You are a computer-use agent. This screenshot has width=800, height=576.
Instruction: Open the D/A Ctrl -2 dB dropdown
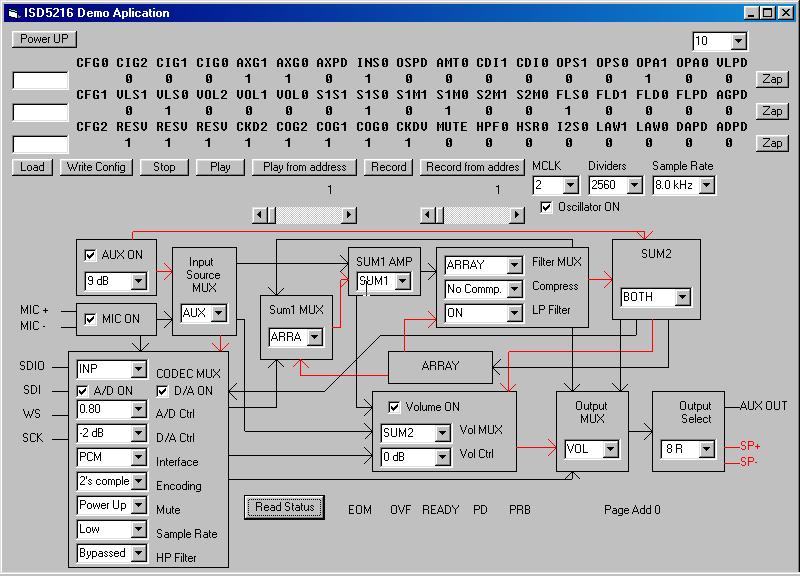[x=138, y=433]
